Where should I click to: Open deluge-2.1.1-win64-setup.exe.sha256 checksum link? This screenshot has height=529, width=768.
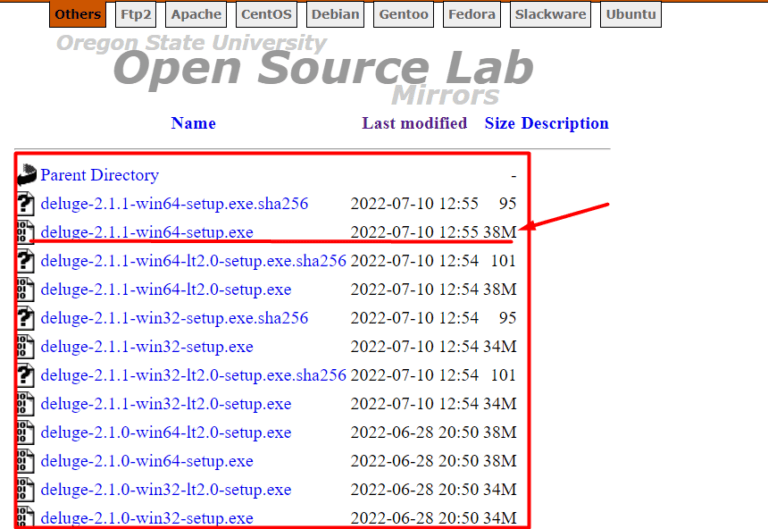click(x=174, y=203)
